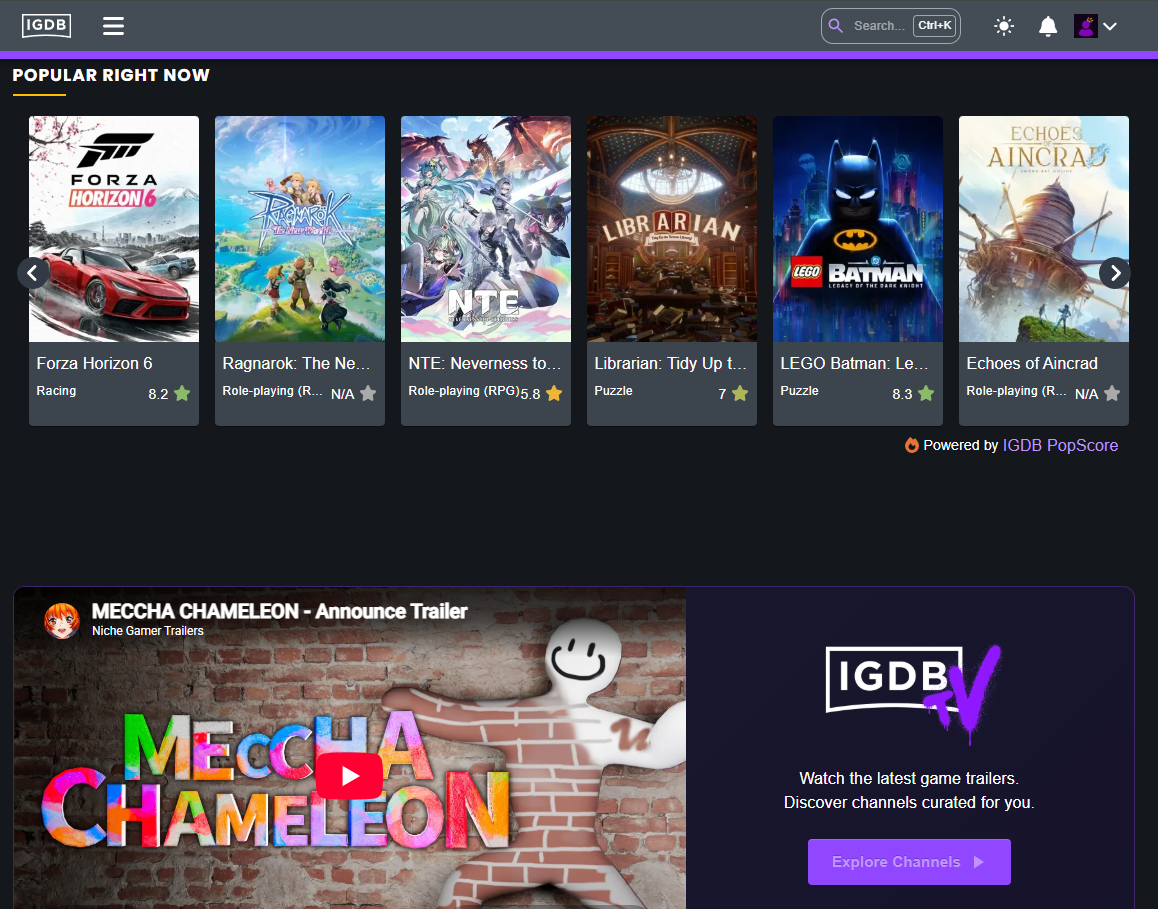Click the Ctrl+K shortcut badge
Image resolution: width=1158 pixels, height=909 pixels.
coord(934,26)
